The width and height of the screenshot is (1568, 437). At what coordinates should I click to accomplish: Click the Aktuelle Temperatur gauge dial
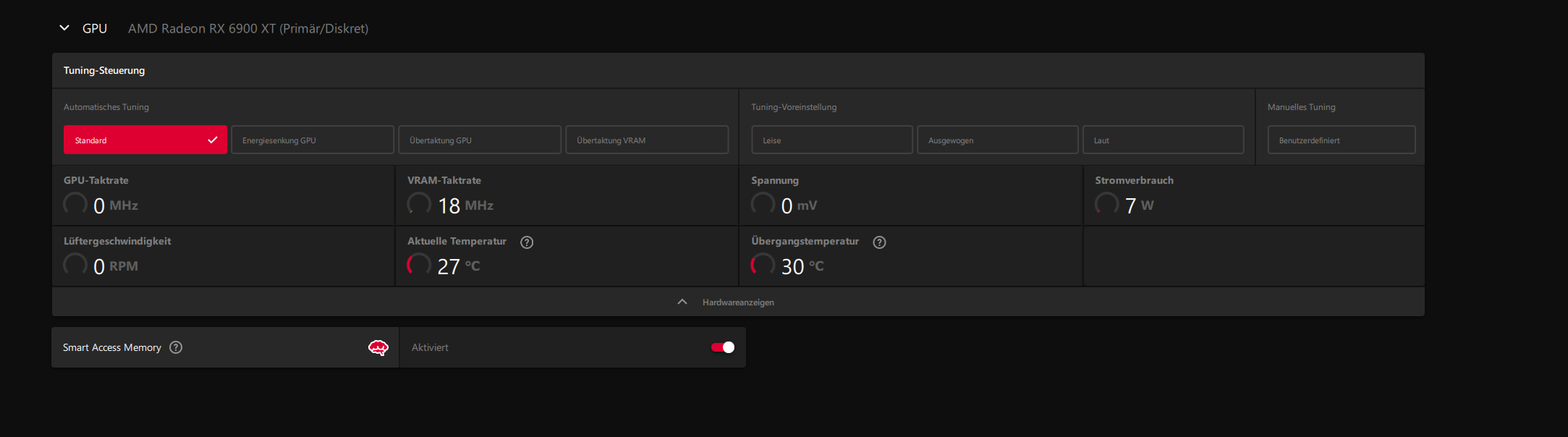coord(419,265)
